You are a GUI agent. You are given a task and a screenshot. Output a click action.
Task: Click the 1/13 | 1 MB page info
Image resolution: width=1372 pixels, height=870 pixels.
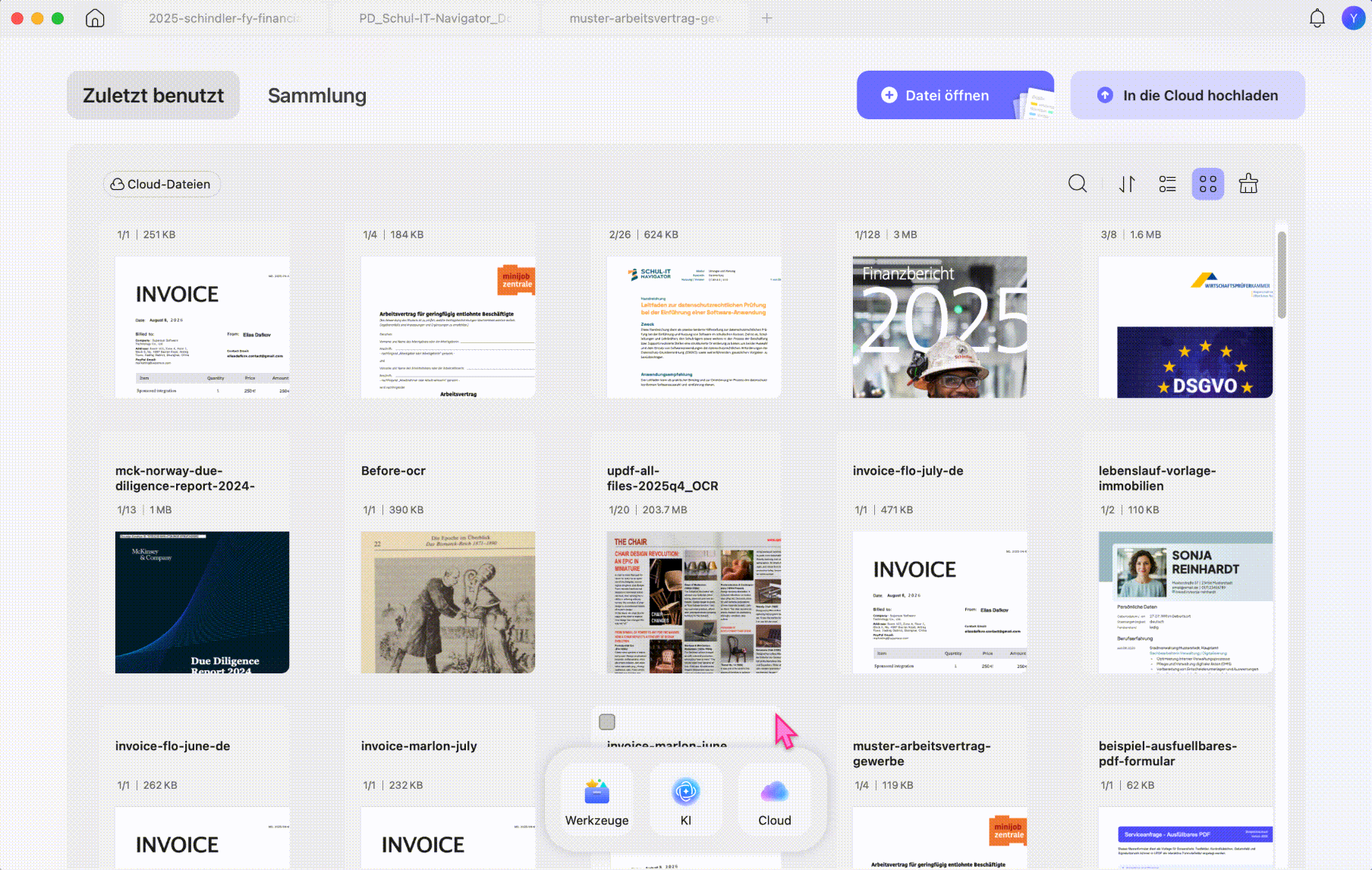[x=144, y=510]
